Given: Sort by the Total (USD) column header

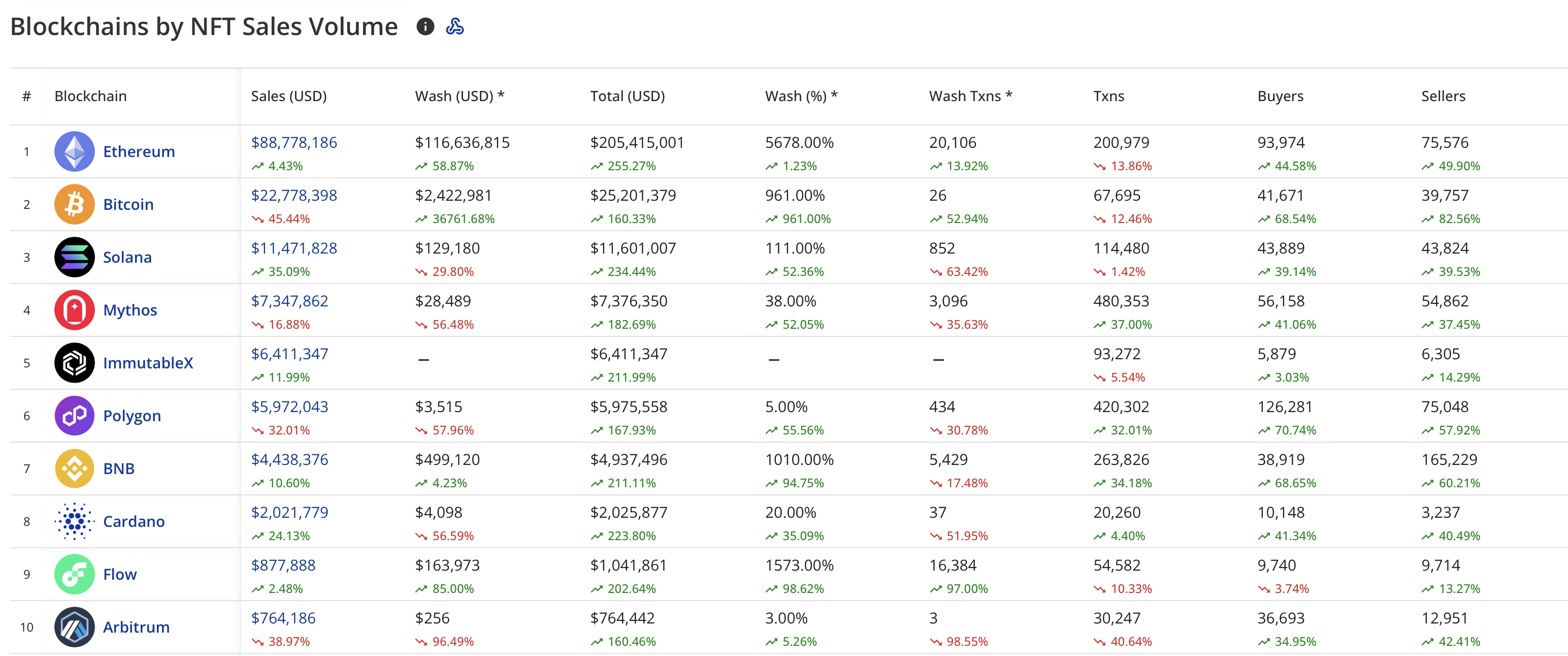Looking at the screenshot, I should tap(628, 96).
